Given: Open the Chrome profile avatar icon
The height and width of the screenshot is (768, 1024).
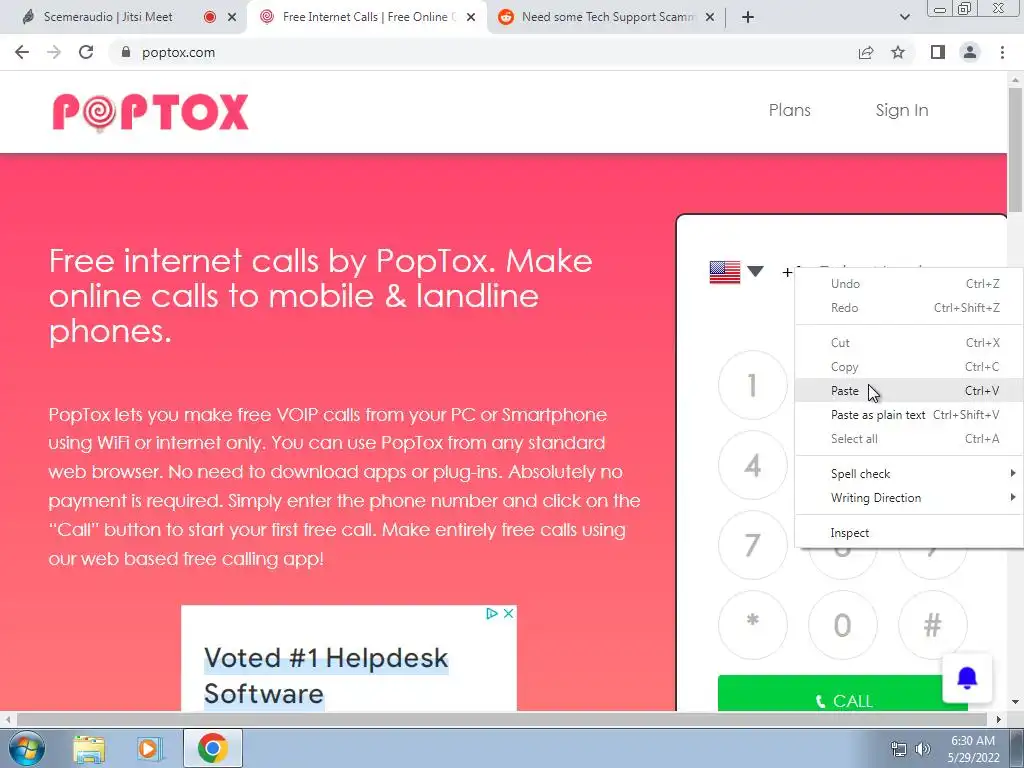Looking at the screenshot, I should (x=970, y=52).
